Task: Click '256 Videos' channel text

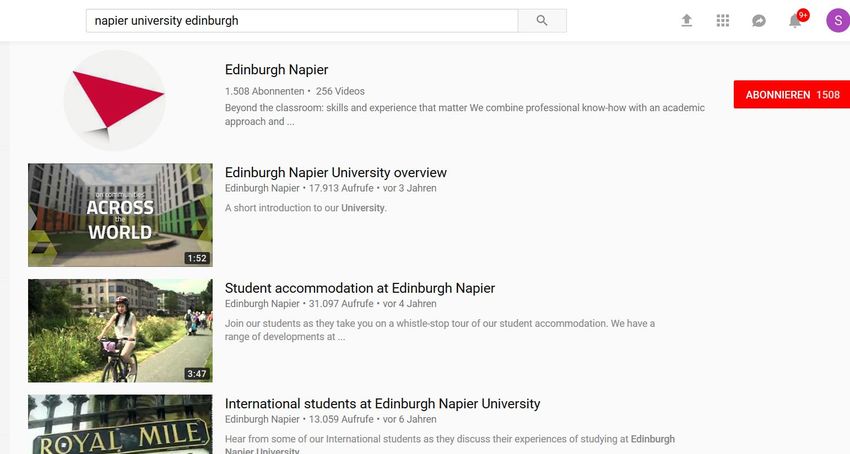Action: (340, 91)
